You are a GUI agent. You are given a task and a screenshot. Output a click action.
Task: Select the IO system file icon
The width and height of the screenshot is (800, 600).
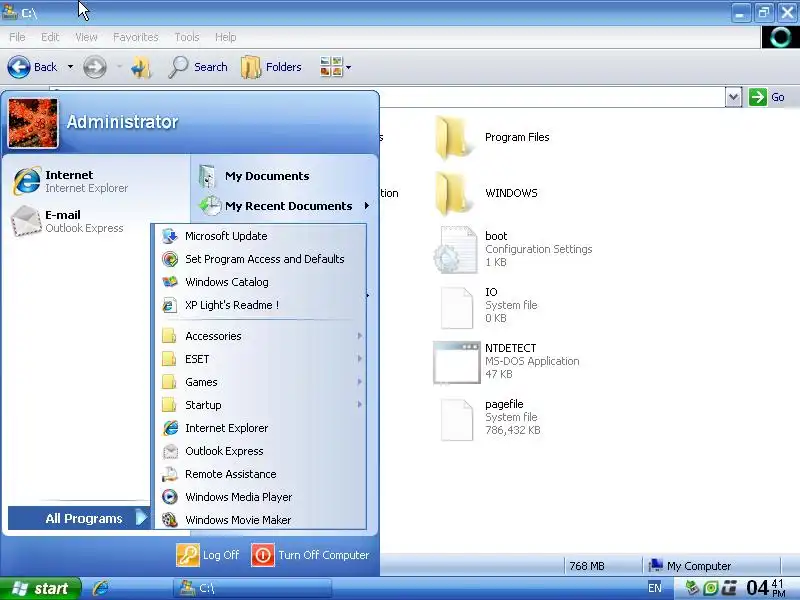[x=457, y=307]
